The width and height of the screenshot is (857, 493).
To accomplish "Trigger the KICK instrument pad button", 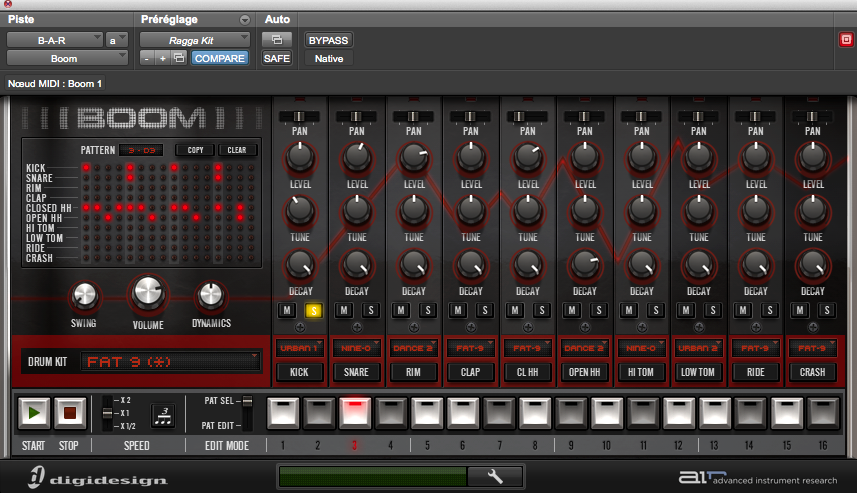I will click(x=299, y=372).
